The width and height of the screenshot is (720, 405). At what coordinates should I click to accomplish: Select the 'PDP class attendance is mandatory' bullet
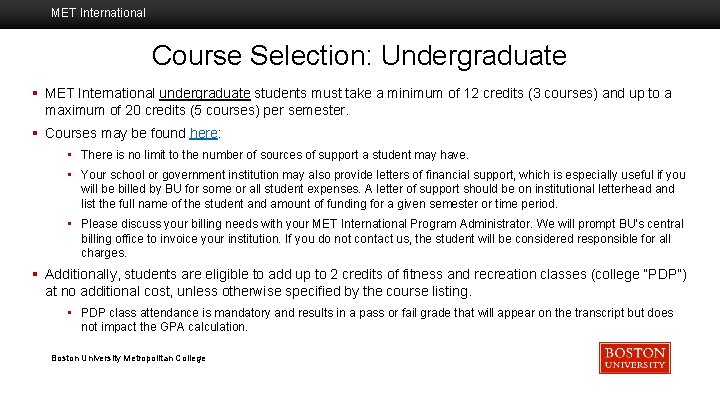pos(377,319)
